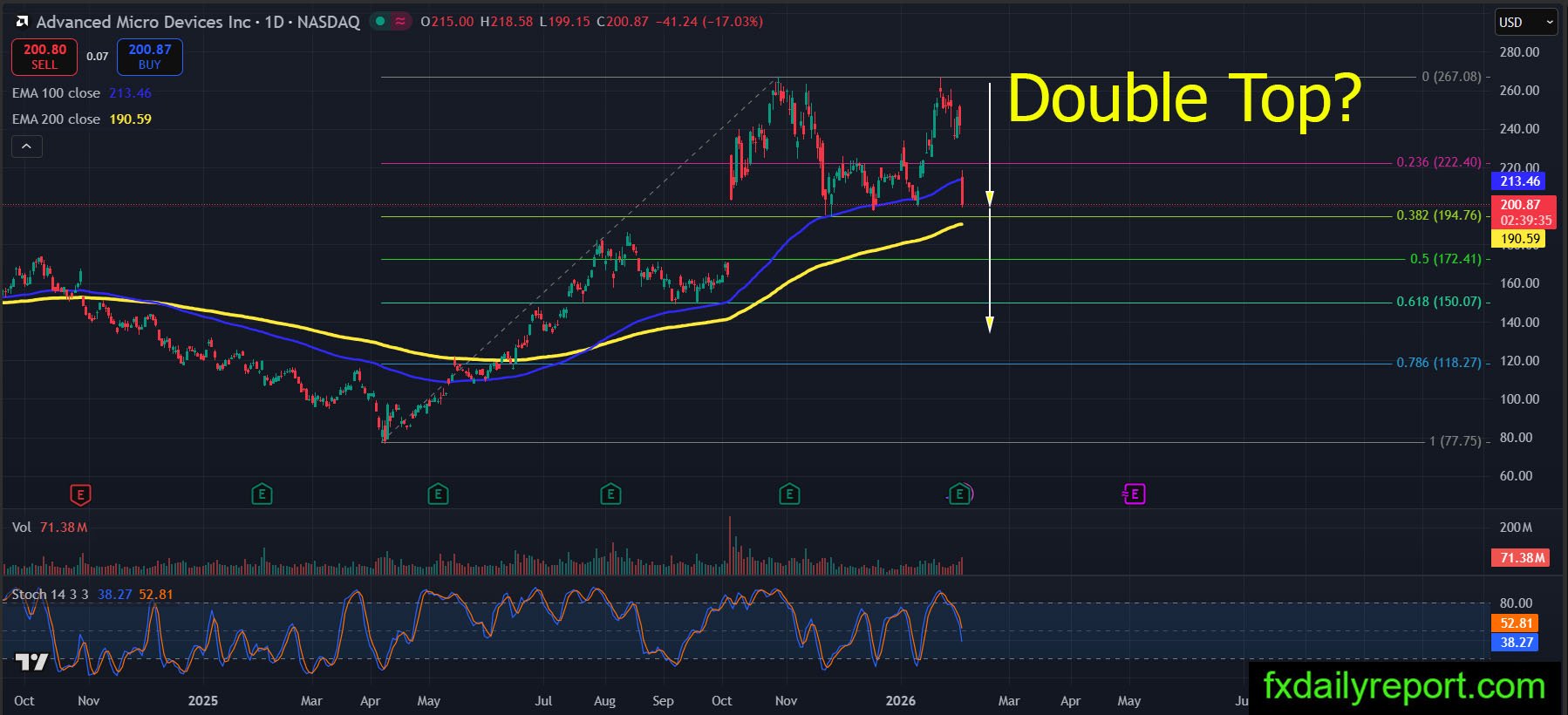Viewport: 1568px width, 715px height.
Task: Click the pink wavy indicator icon in the header
Action: 400,22
